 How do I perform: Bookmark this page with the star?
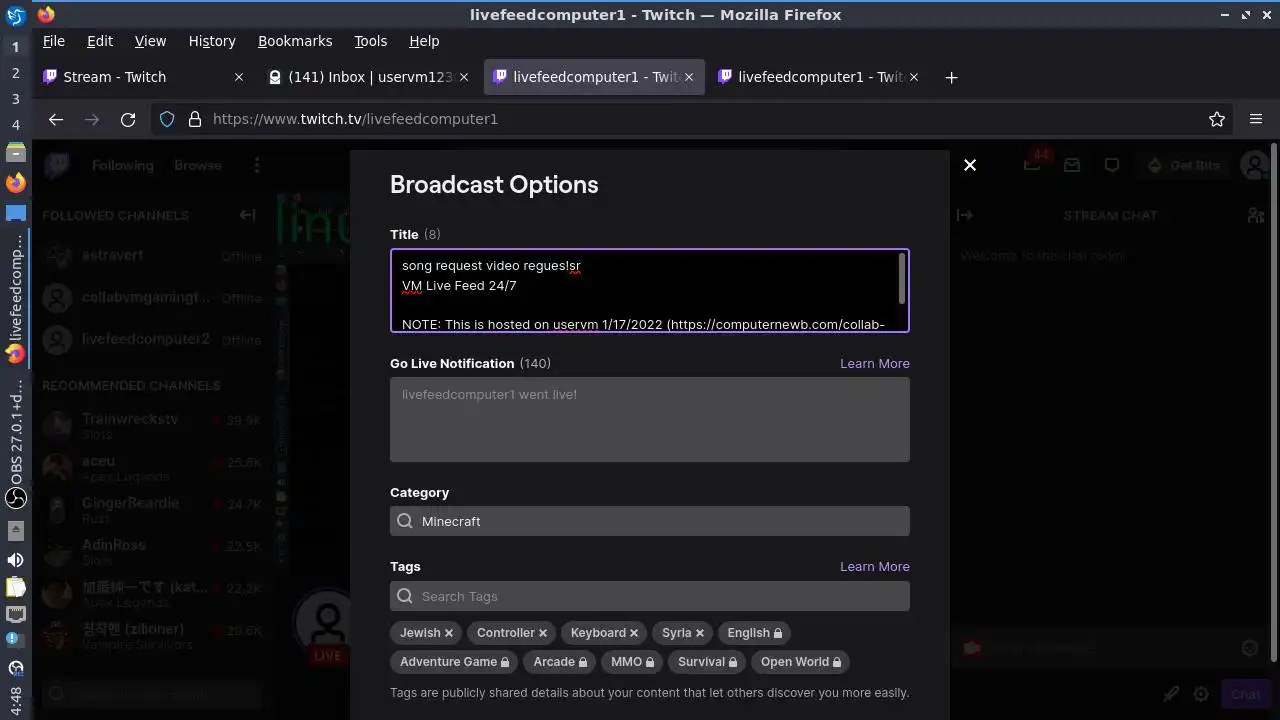click(x=1217, y=119)
